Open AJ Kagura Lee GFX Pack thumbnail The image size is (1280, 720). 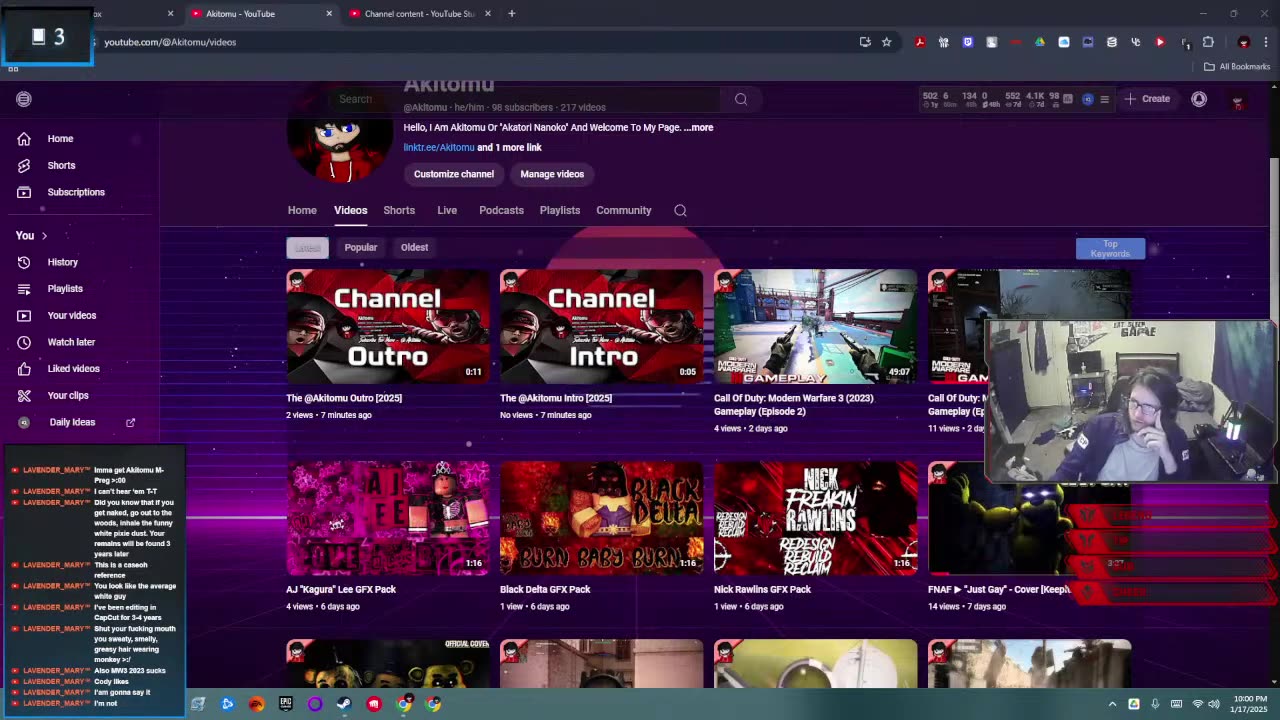tap(388, 518)
